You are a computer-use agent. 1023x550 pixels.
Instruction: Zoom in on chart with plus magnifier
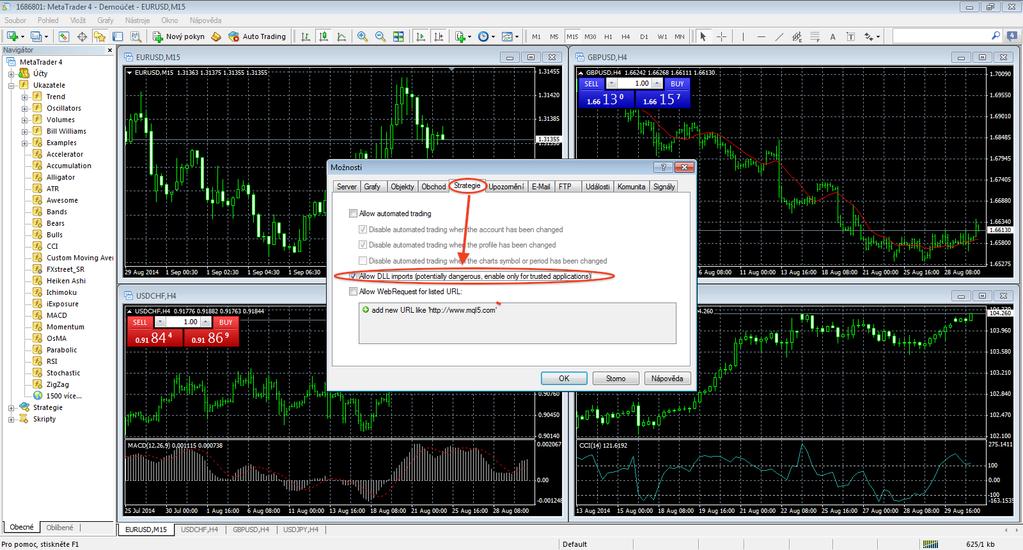coord(362,37)
